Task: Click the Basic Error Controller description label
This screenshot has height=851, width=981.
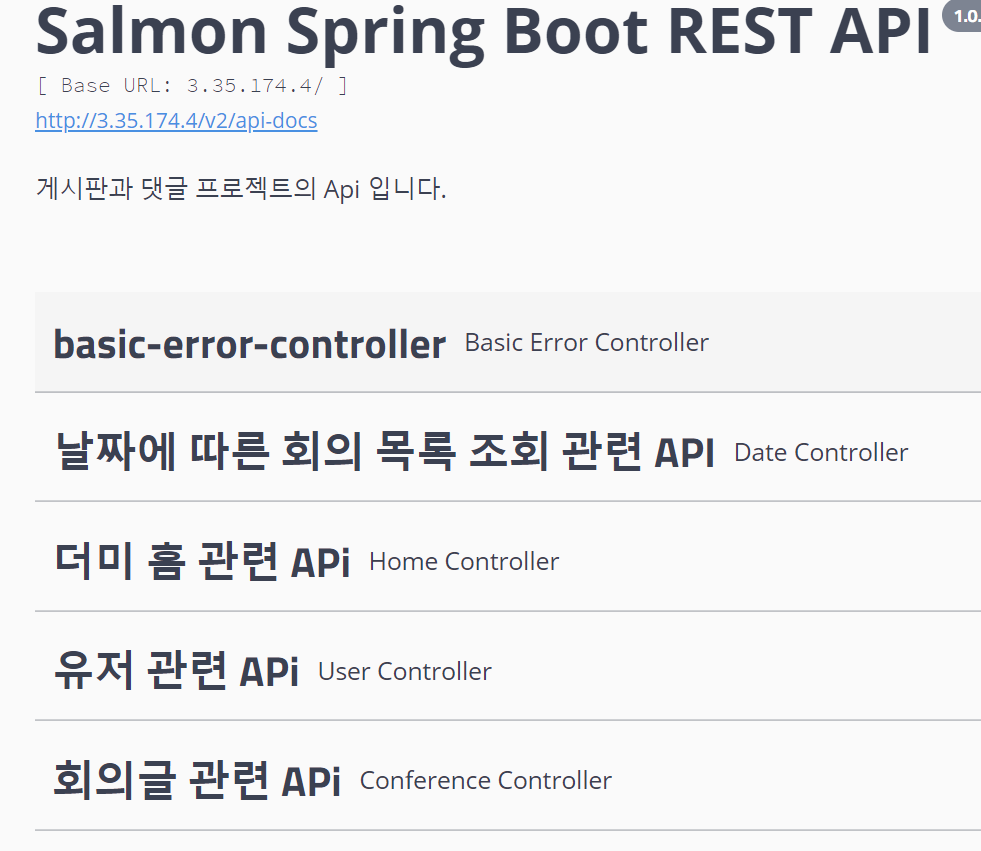Action: [585, 342]
